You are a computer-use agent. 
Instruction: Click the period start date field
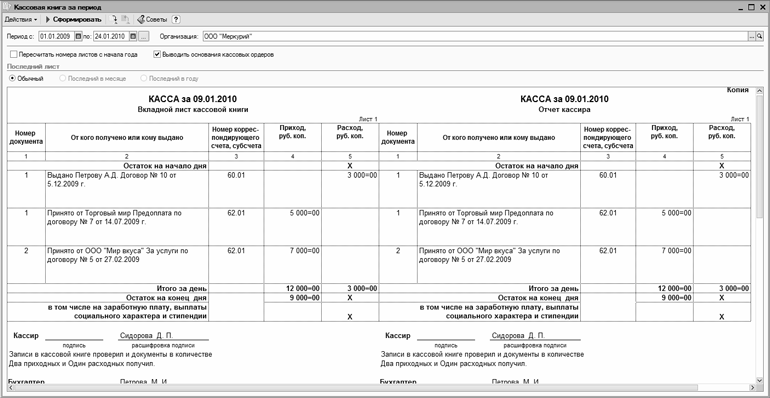(x=56, y=36)
